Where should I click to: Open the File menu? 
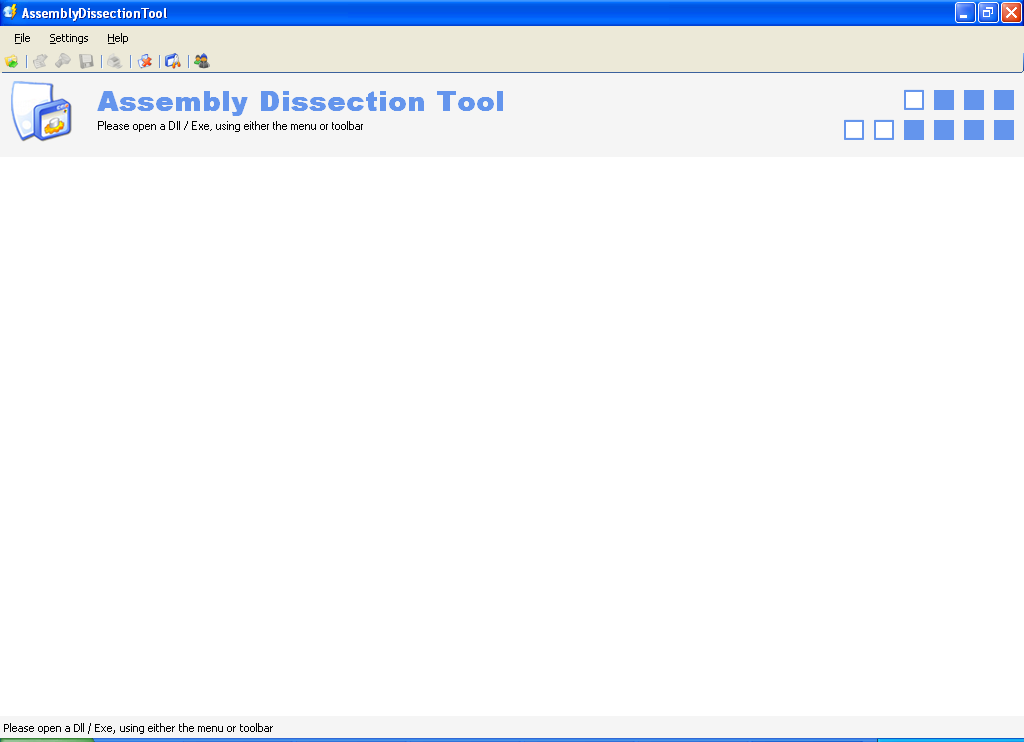point(22,38)
